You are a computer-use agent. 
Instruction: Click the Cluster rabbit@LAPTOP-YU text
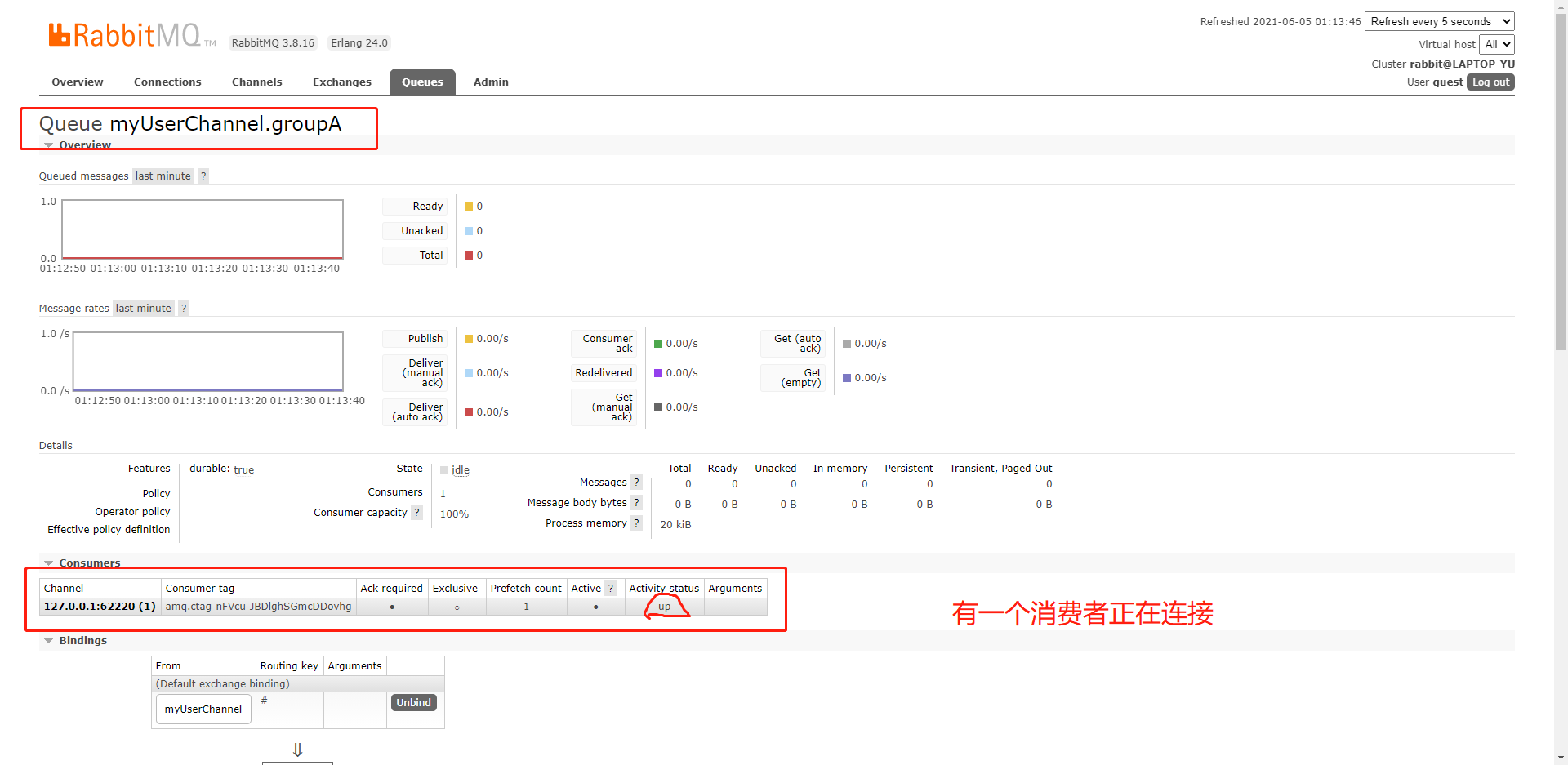tap(1443, 64)
